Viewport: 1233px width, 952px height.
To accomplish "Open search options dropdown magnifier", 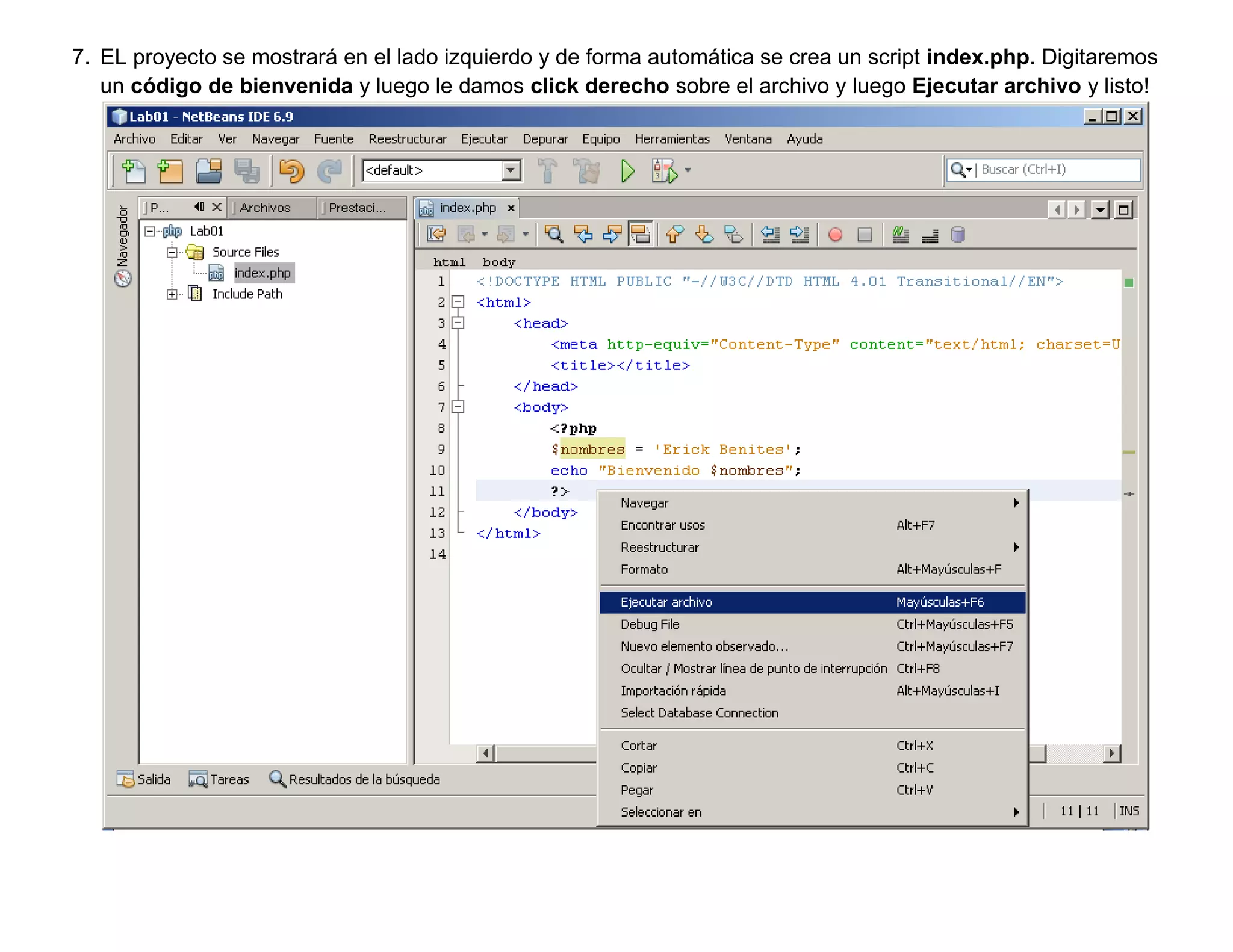I will [x=961, y=170].
